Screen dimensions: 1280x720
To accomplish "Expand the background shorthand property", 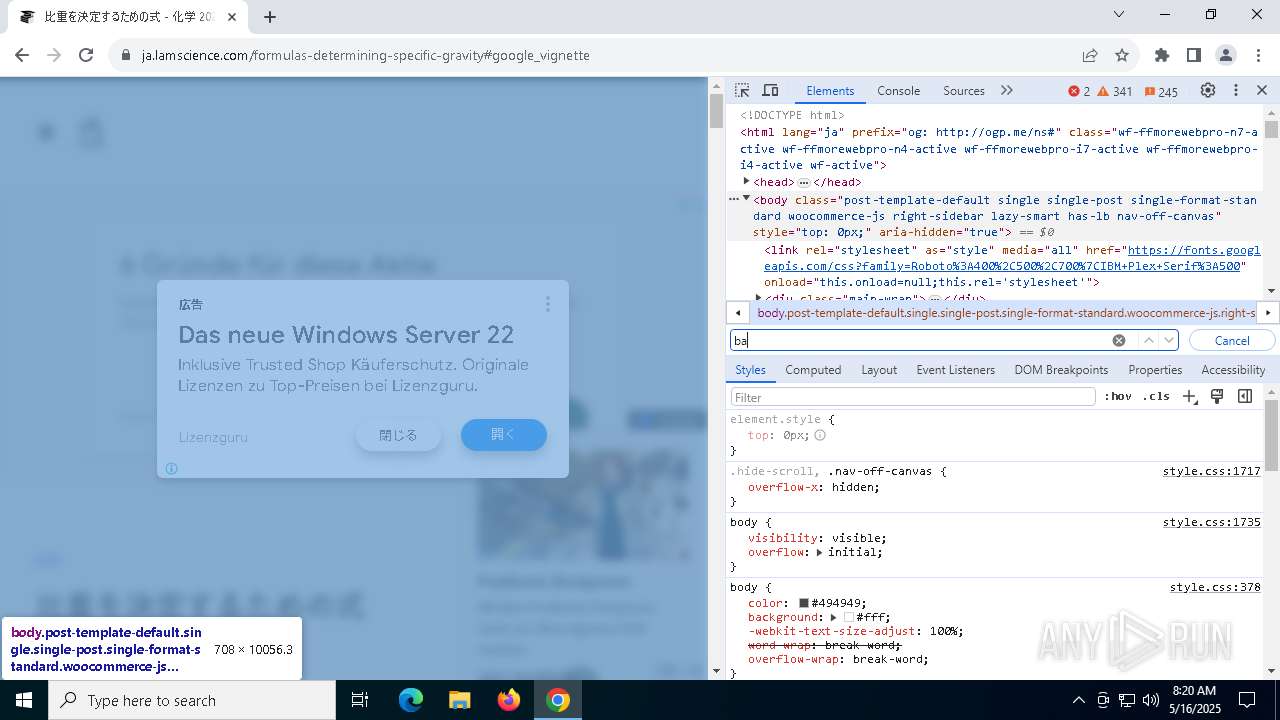I will pos(833,617).
